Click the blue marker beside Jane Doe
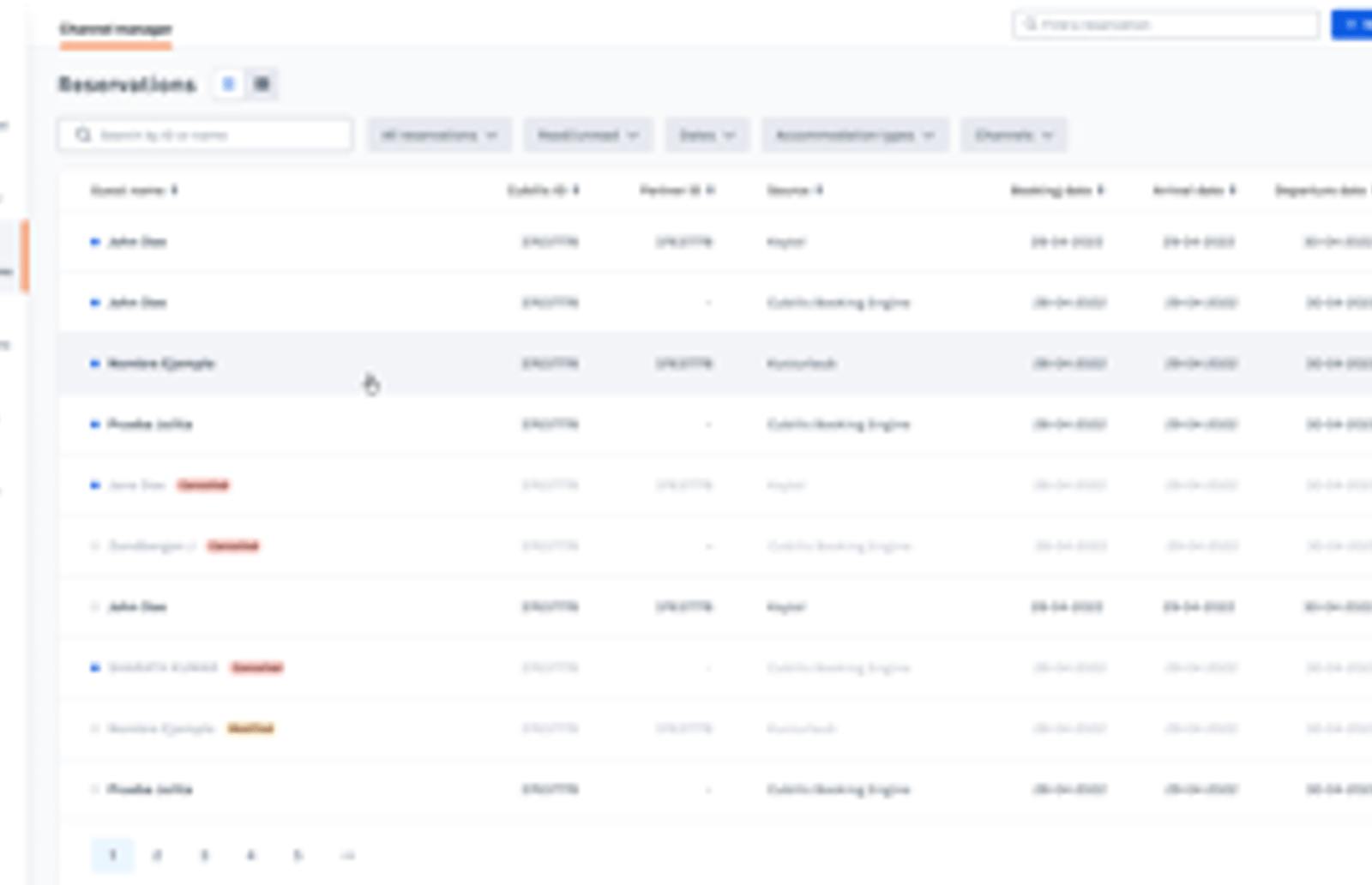The image size is (1372, 885). [x=95, y=485]
